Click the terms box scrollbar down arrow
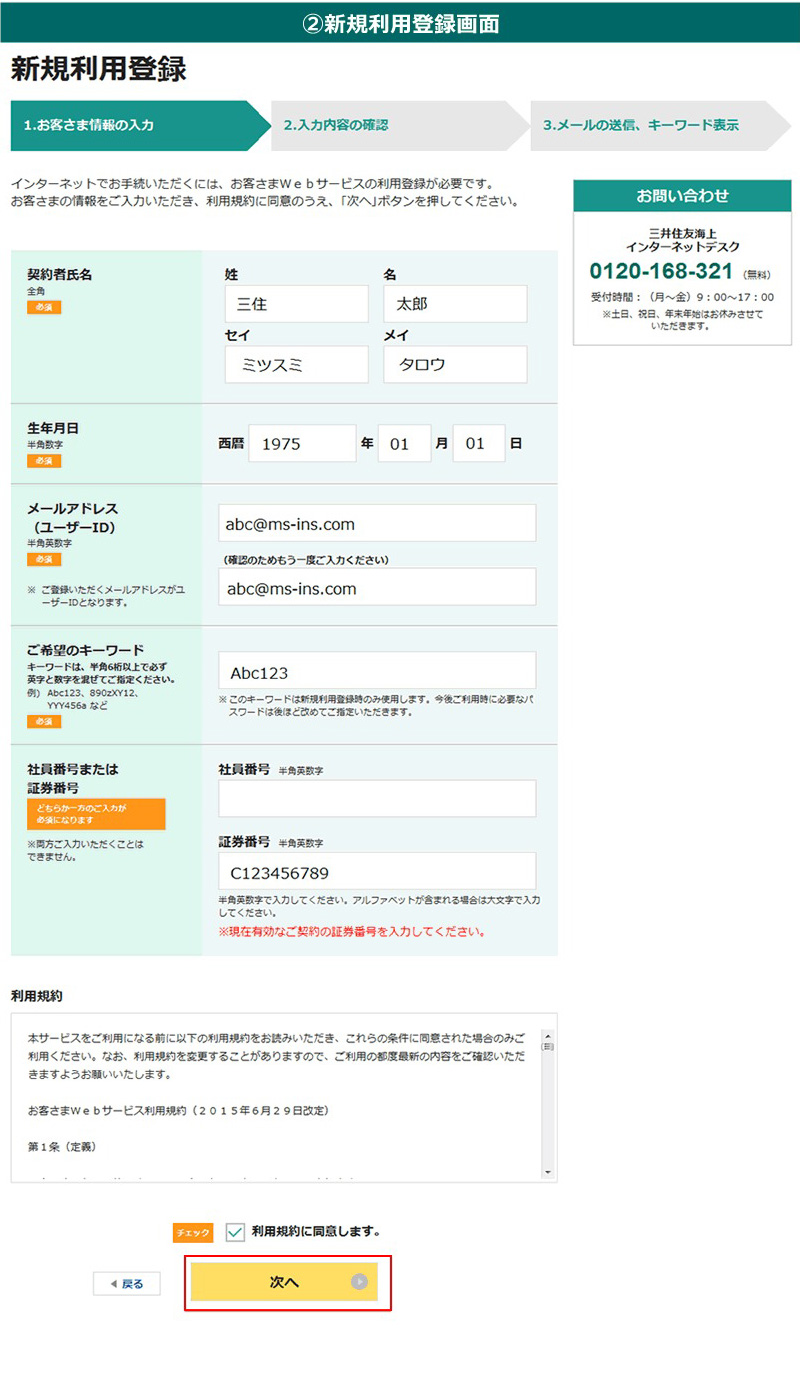This screenshot has height=1384, width=800. pos(547,1171)
